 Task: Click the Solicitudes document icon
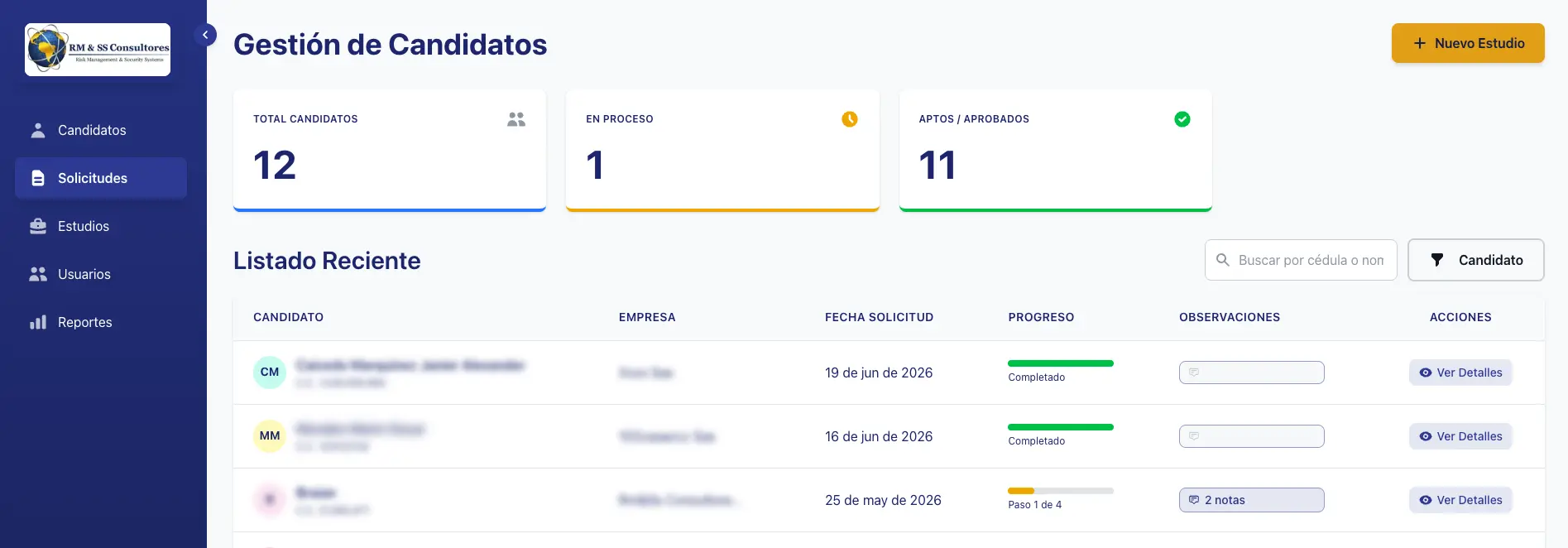point(38,178)
